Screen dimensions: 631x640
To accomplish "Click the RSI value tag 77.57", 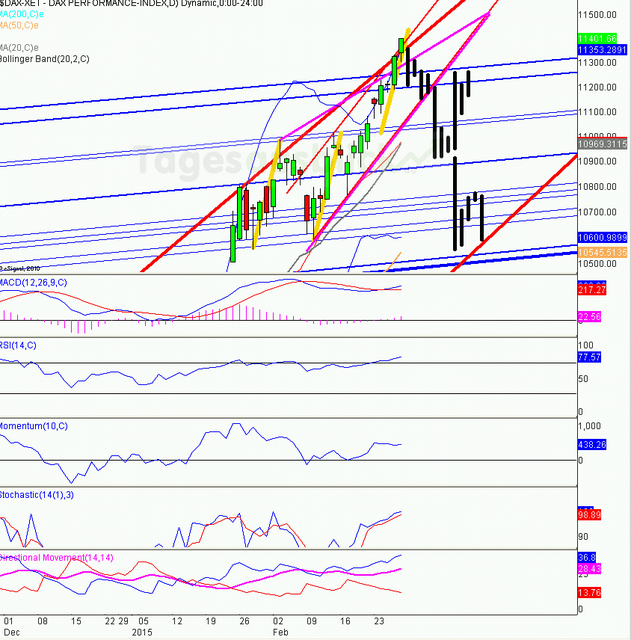I will coord(591,356).
